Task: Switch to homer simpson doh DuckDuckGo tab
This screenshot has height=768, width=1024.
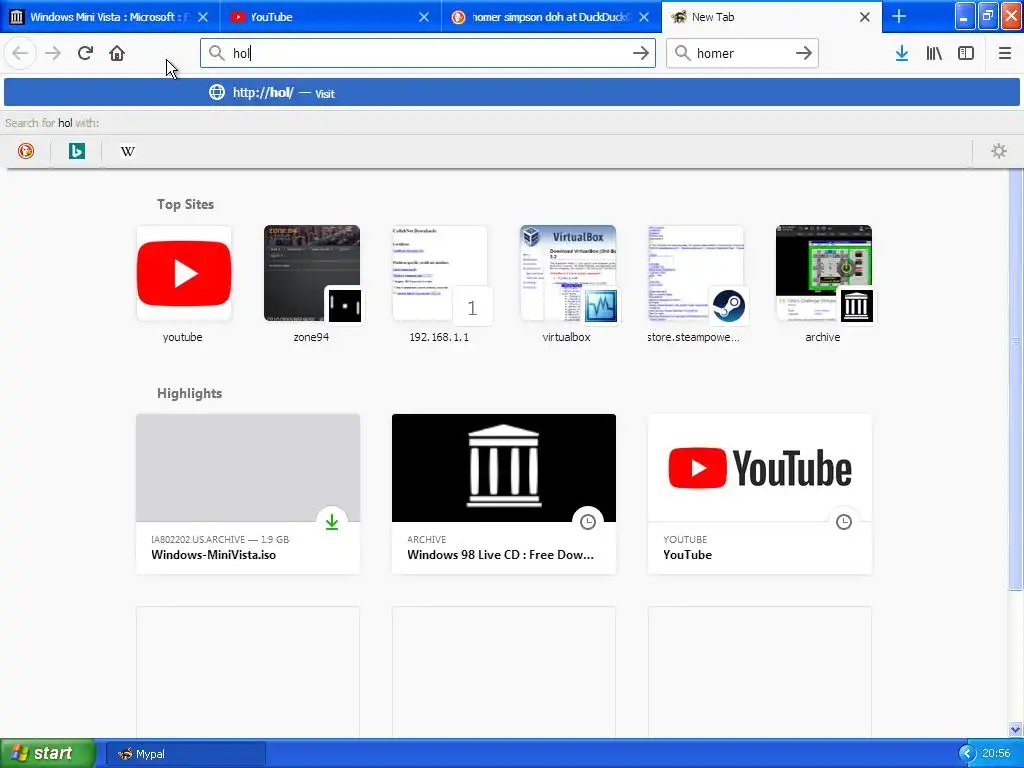Action: tap(551, 17)
